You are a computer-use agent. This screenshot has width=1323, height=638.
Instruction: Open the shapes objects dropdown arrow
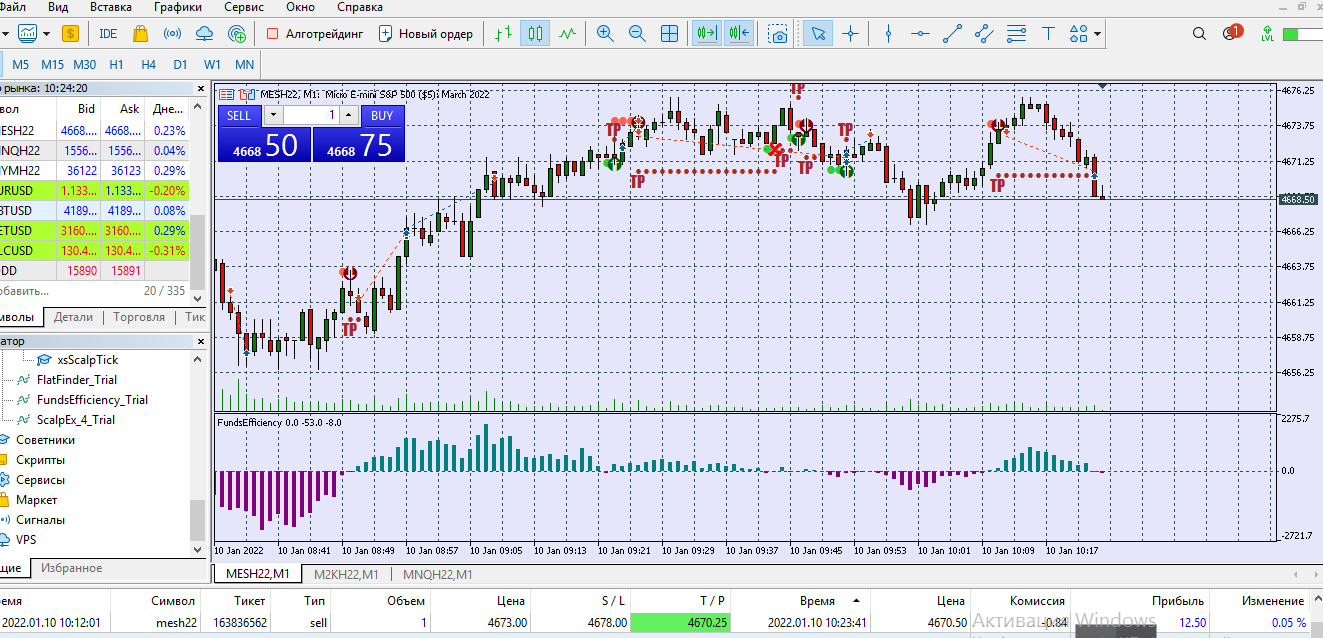[1098, 33]
